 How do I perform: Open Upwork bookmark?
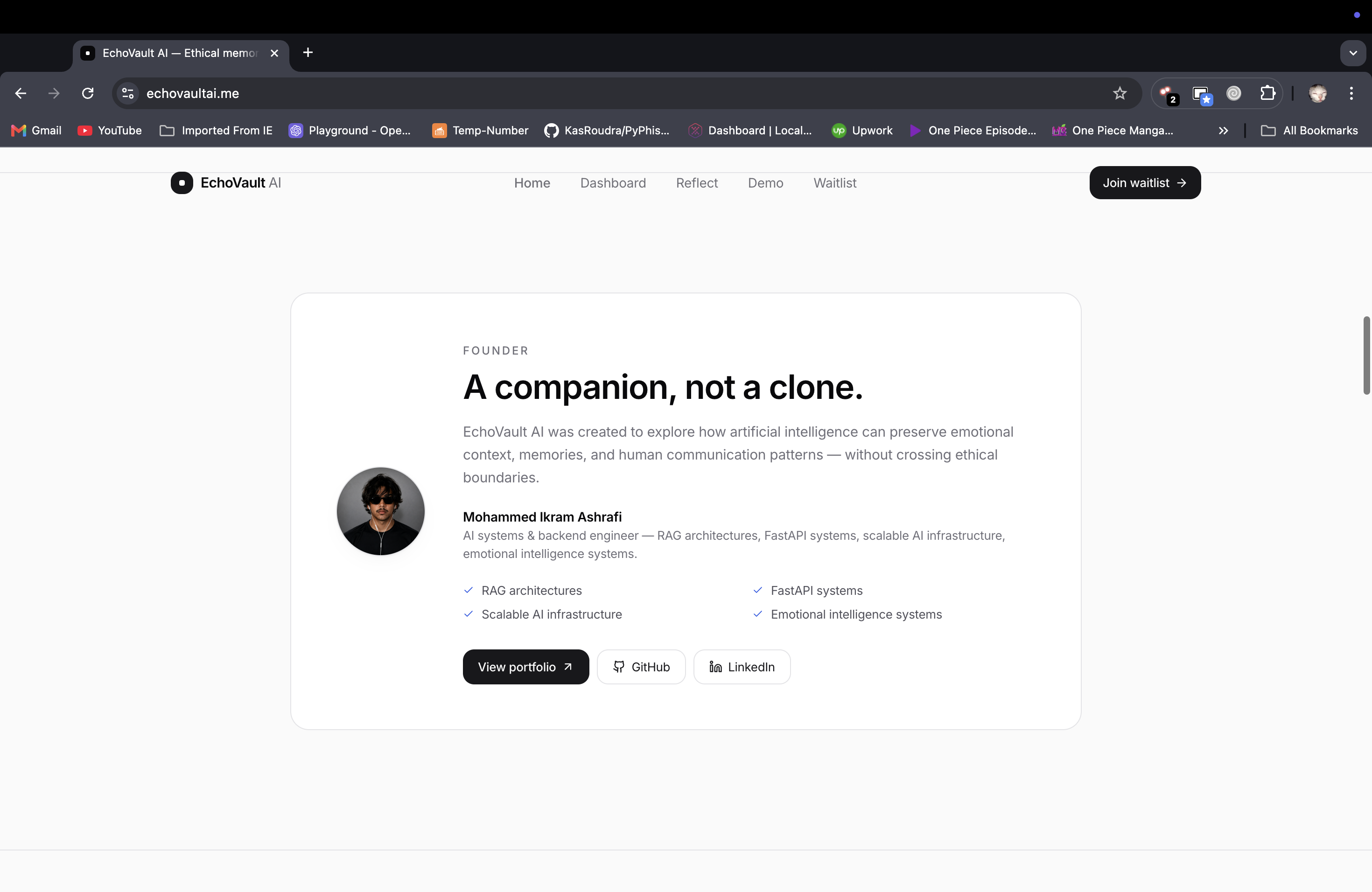point(862,131)
